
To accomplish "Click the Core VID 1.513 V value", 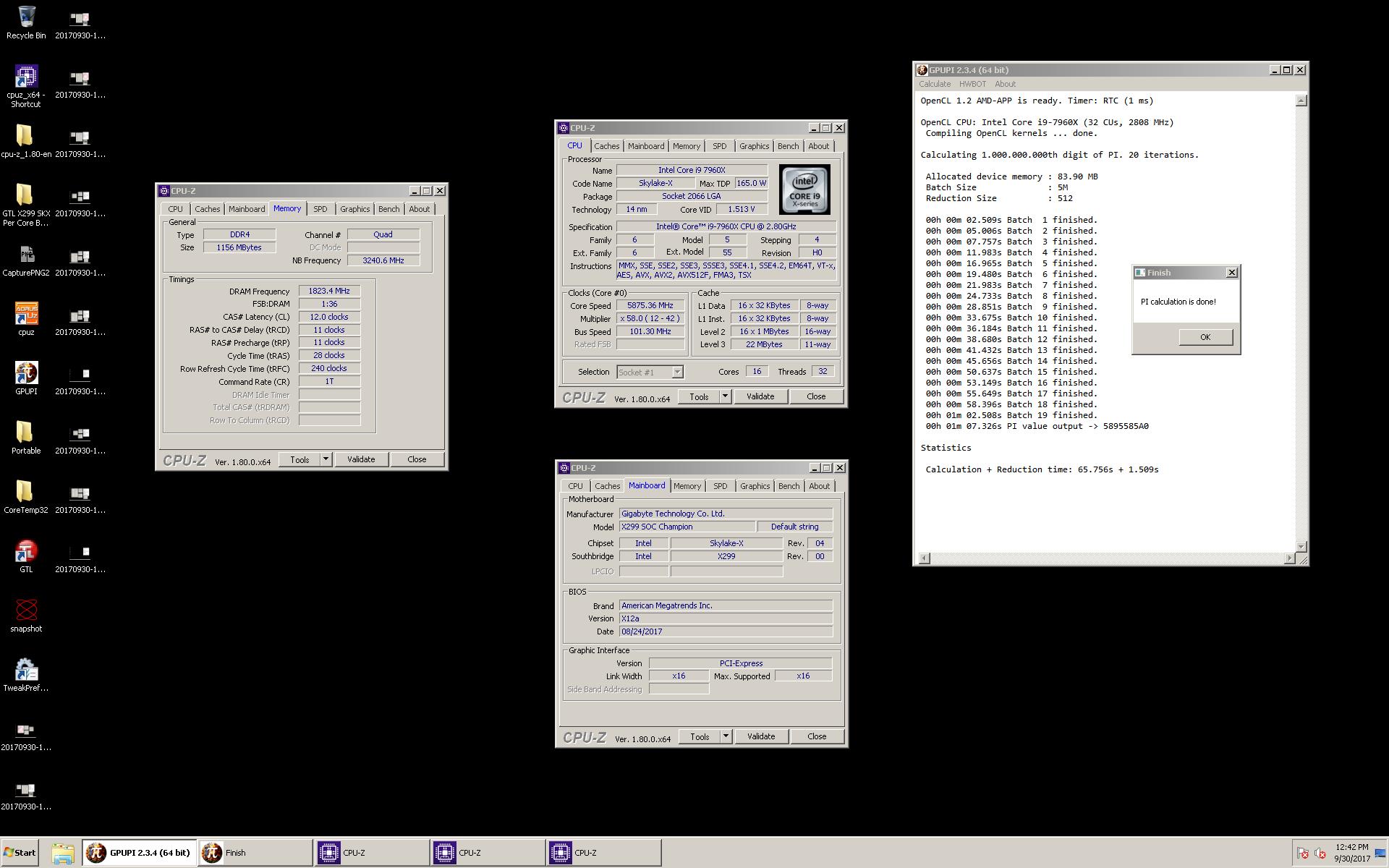I will tap(742, 209).
